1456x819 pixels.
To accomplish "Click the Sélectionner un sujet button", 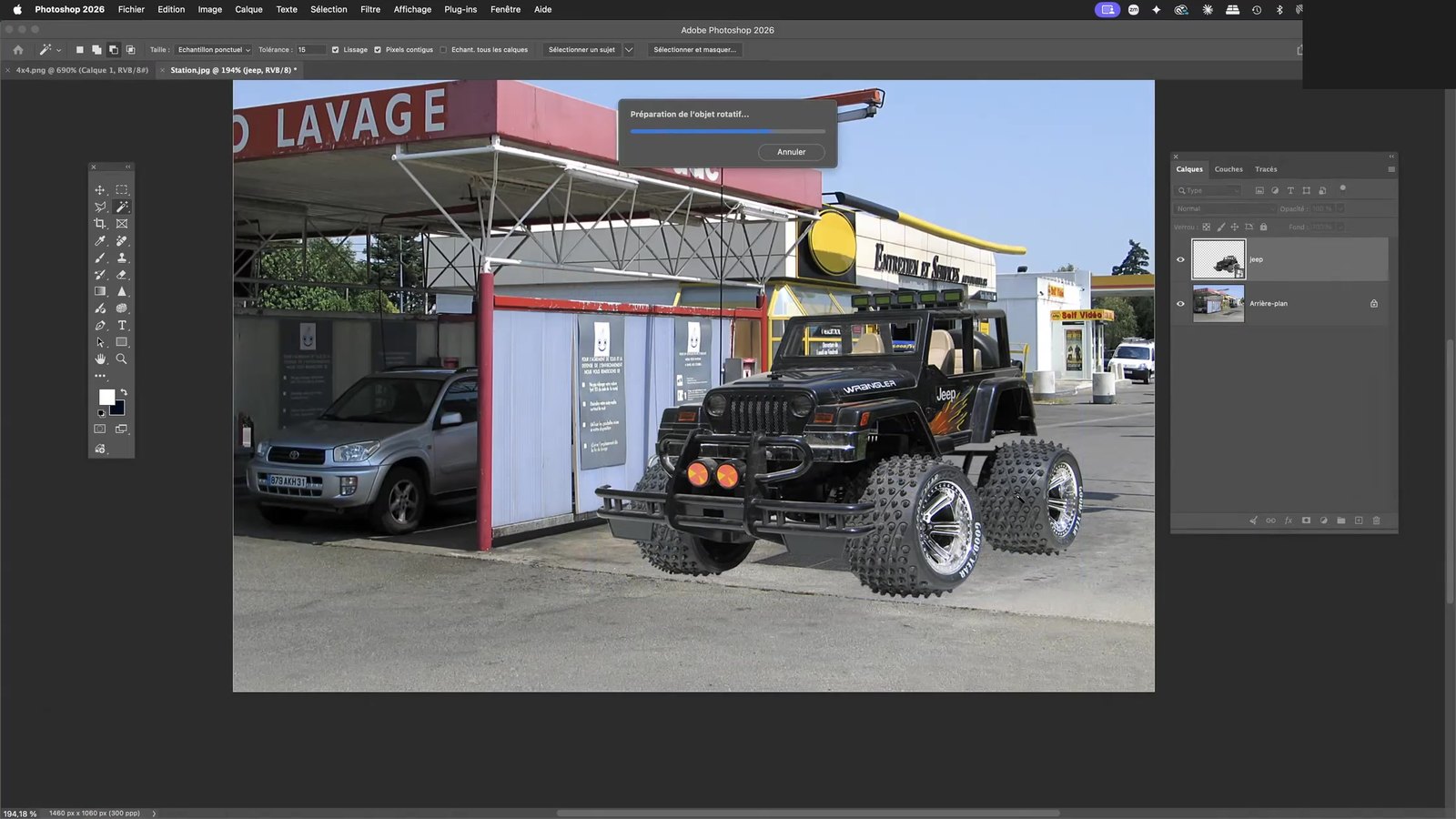I will (581, 50).
